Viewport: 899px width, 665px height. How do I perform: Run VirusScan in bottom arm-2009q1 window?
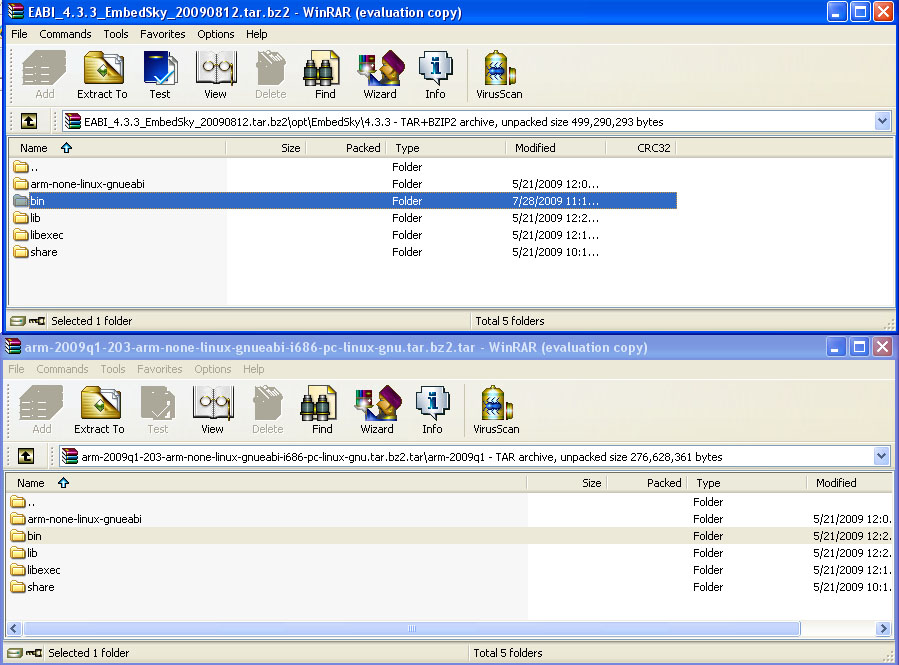(x=496, y=410)
